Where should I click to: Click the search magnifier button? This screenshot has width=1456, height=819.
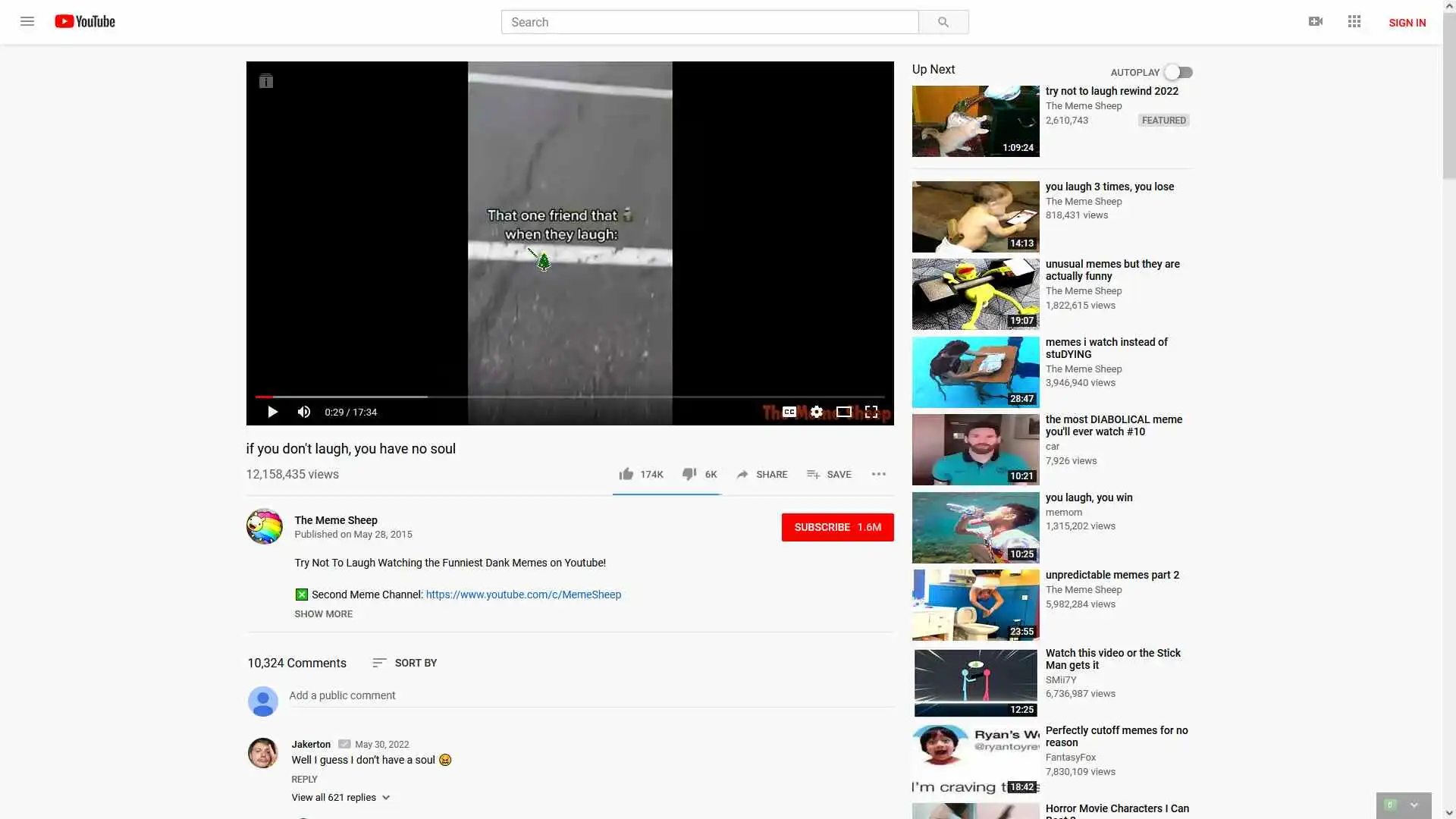[943, 22]
